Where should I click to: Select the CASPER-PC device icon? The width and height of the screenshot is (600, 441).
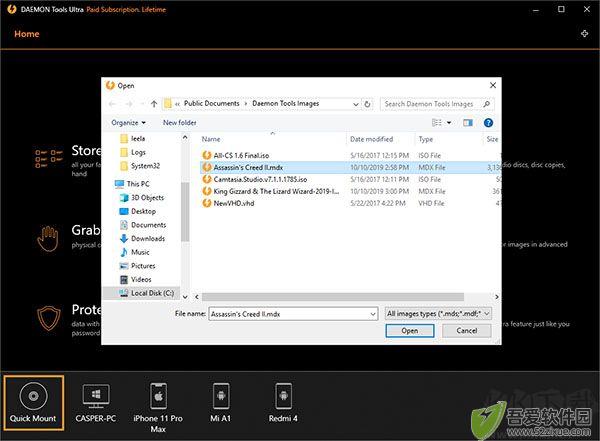[96, 396]
